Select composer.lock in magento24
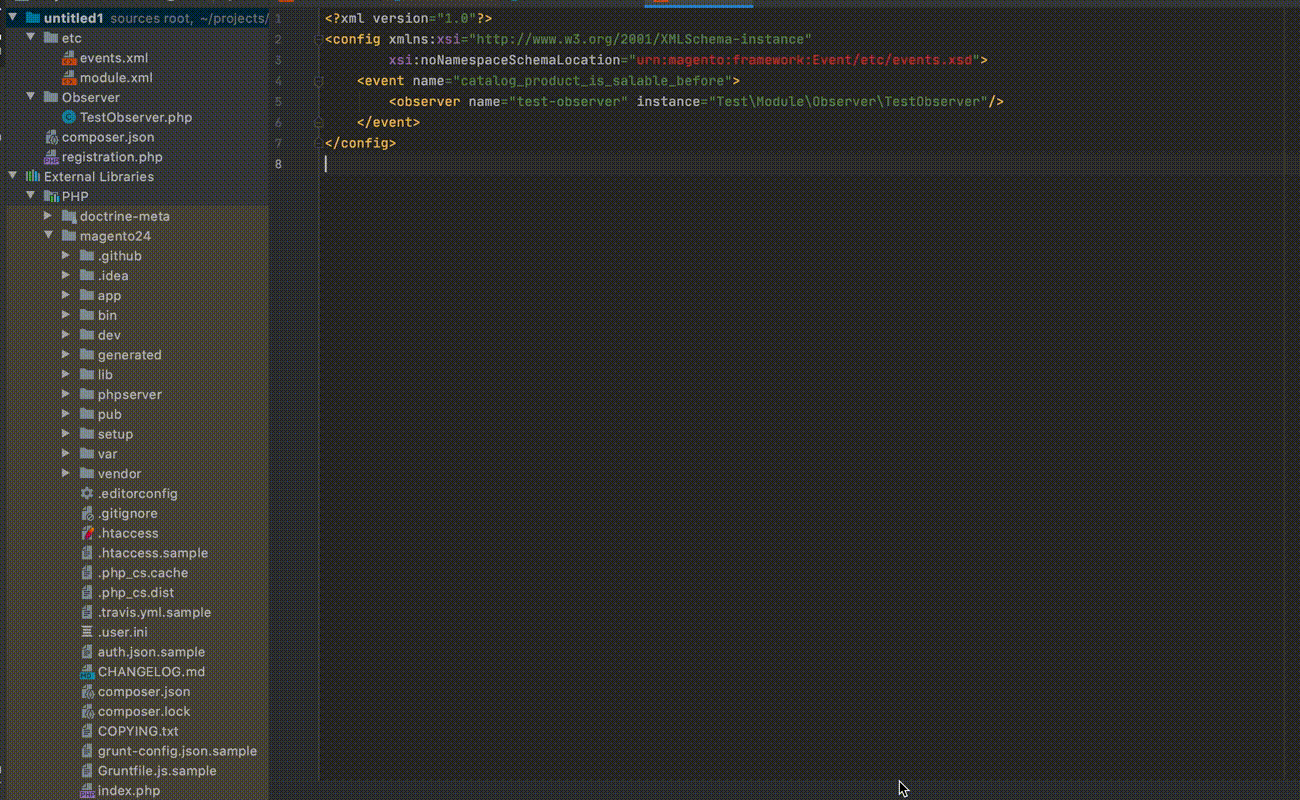1300x800 pixels. click(x=143, y=712)
